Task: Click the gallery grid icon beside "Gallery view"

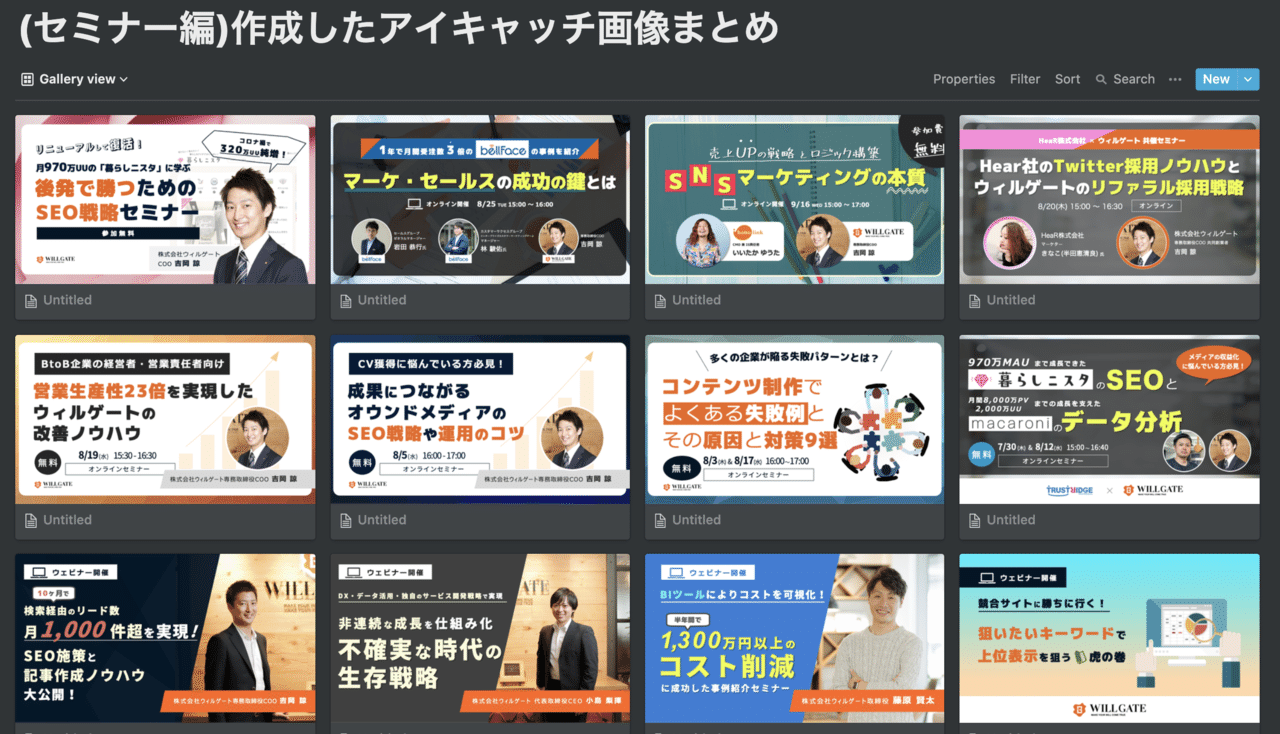Action: (x=26, y=79)
